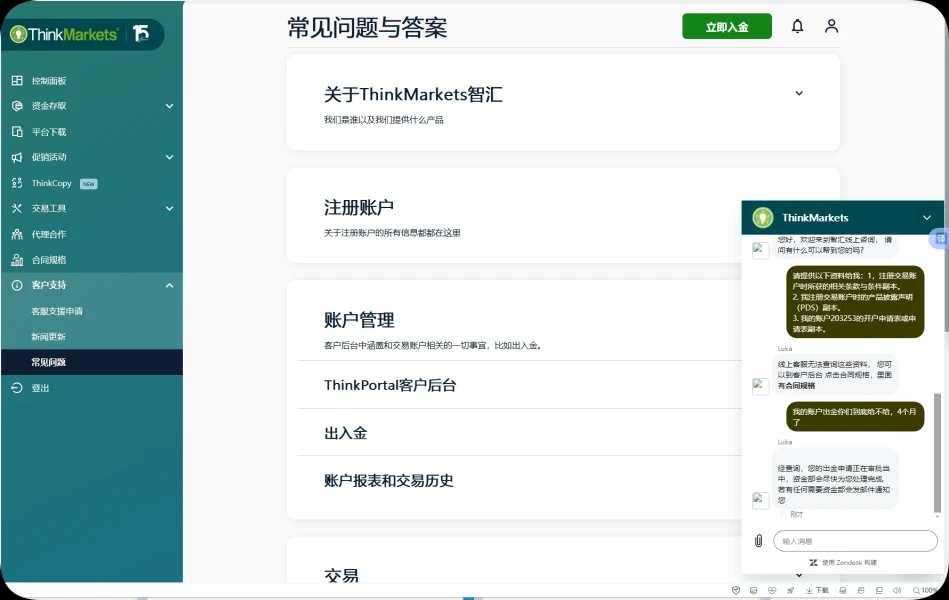Click the 常见问题与答案 page title
This screenshot has height=600, width=949.
point(367,28)
